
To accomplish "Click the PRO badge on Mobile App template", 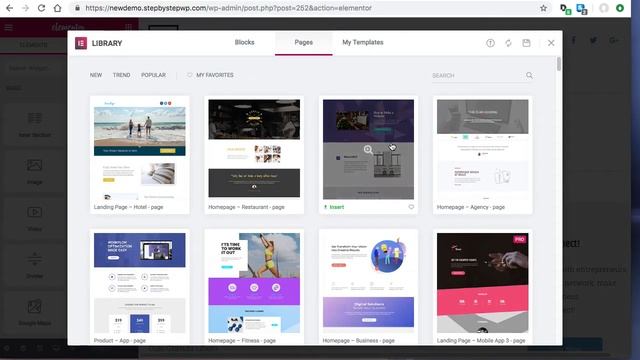I will [x=519, y=239].
